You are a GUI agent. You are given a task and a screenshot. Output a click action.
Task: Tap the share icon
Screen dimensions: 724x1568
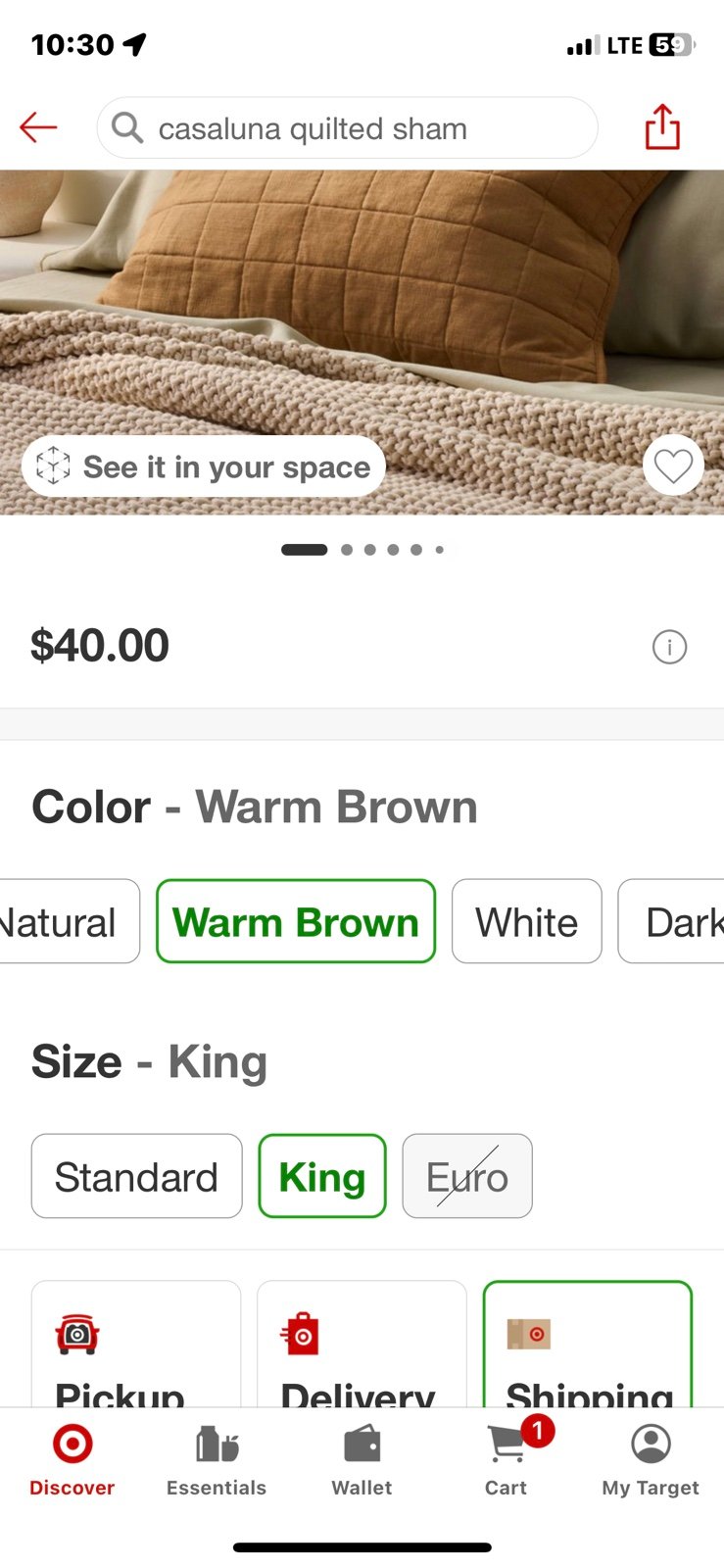662,127
